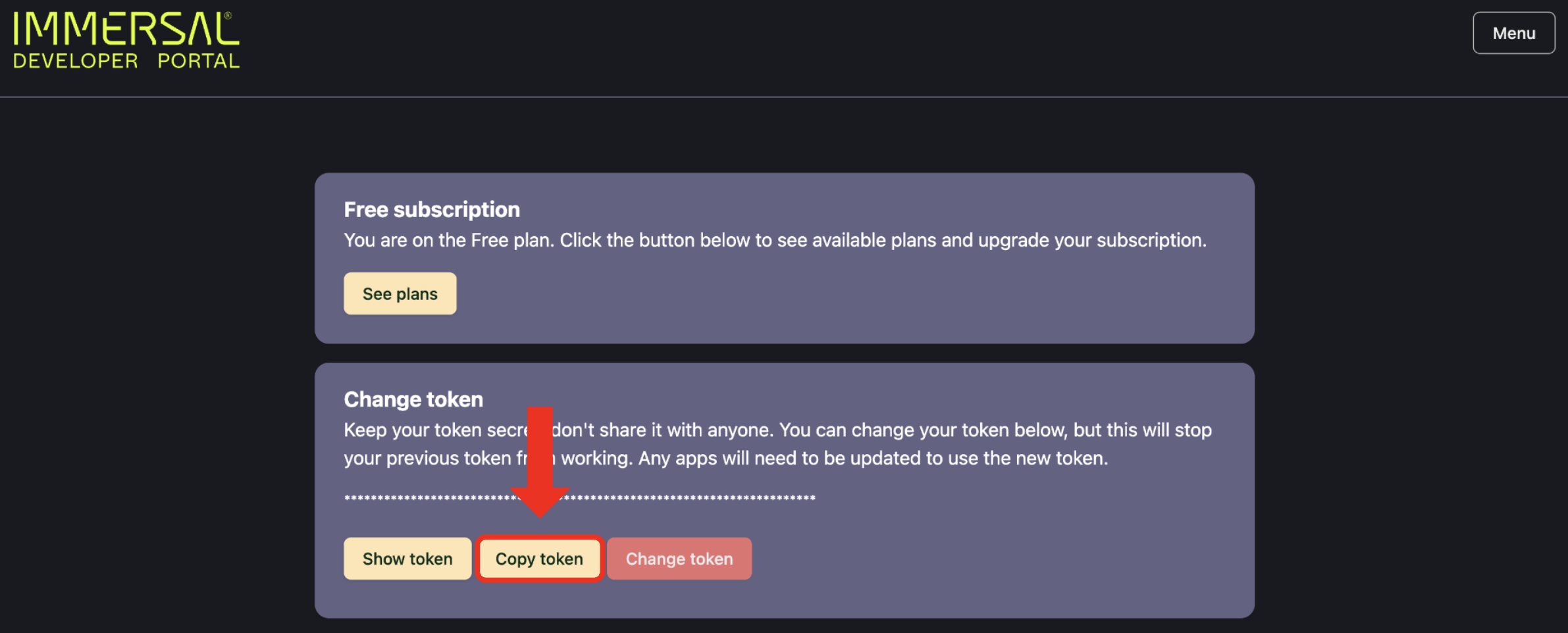Click the Free plan description sentence
Screen dimensions: 1568x633
[x=775, y=240]
